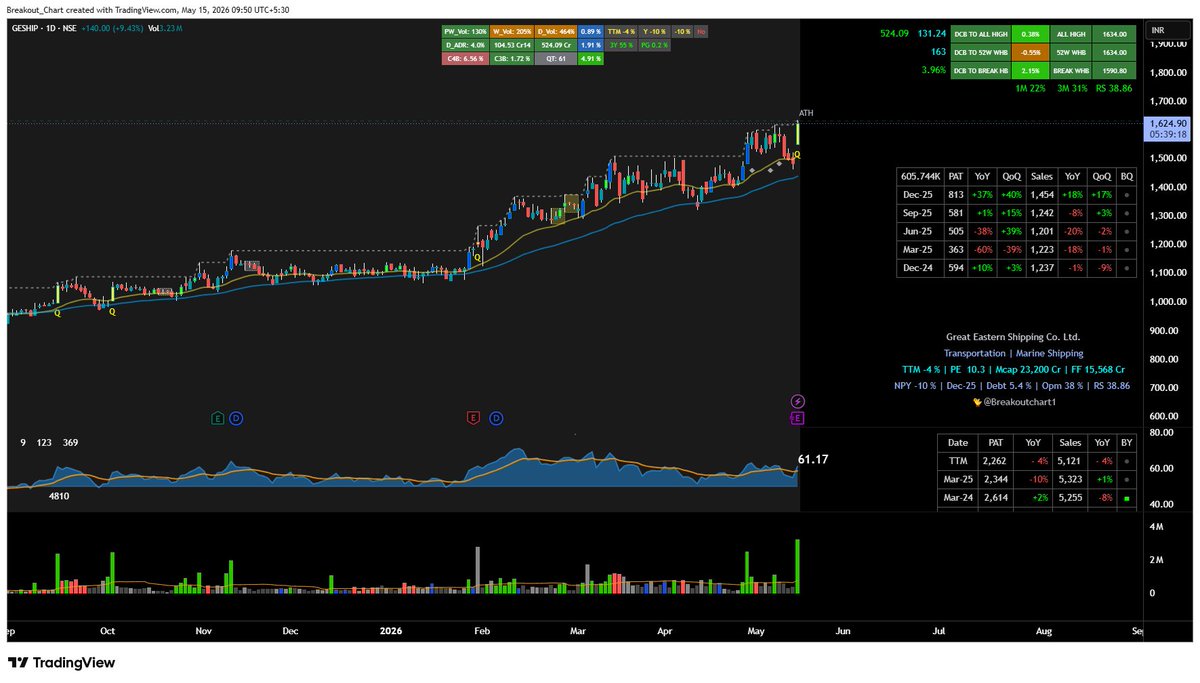
Task: Click the QT: 61 cell
Action: click(555, 59)
